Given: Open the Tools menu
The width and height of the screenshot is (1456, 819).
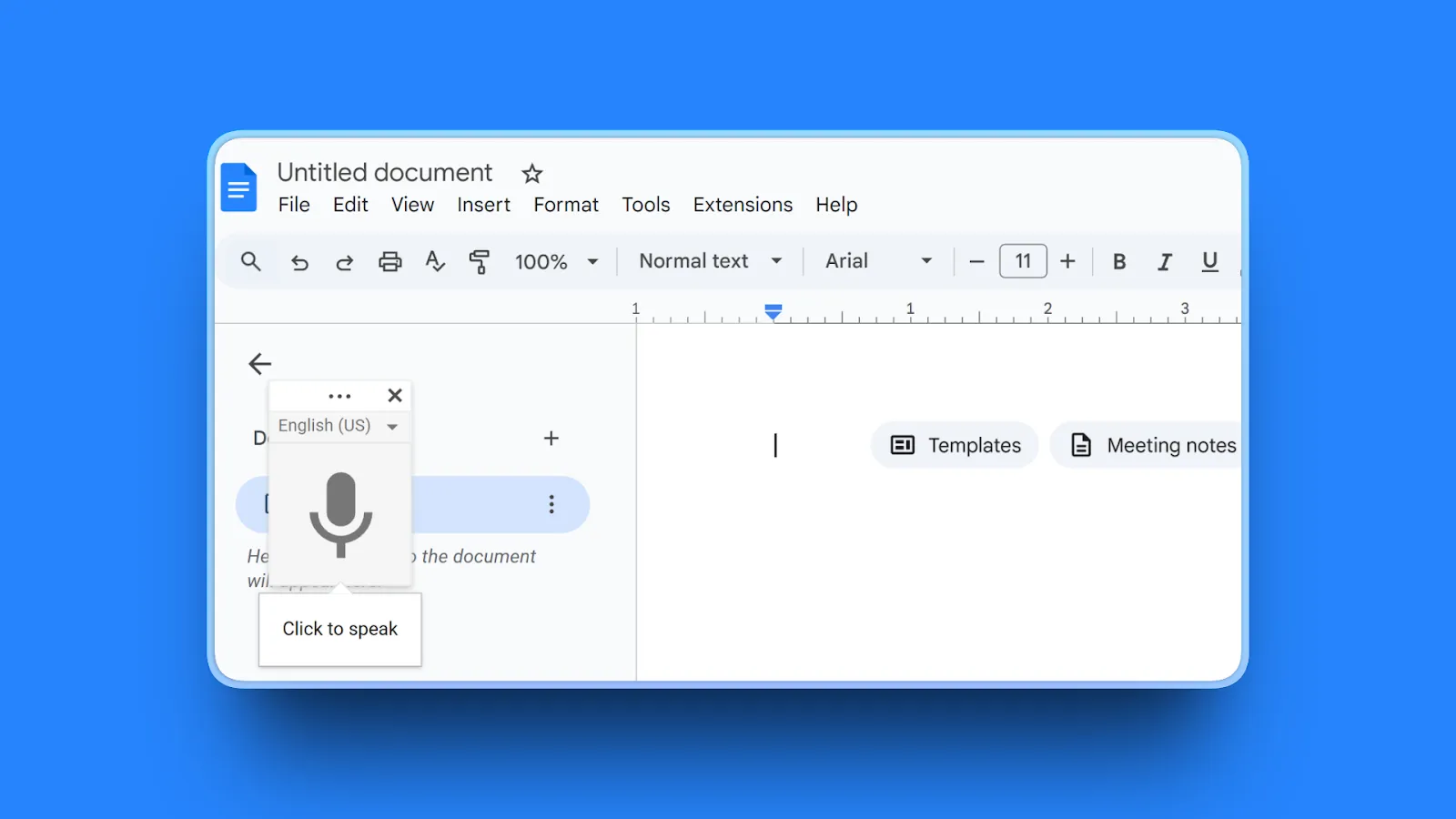Looking at the screenshot, I should 645,205.
